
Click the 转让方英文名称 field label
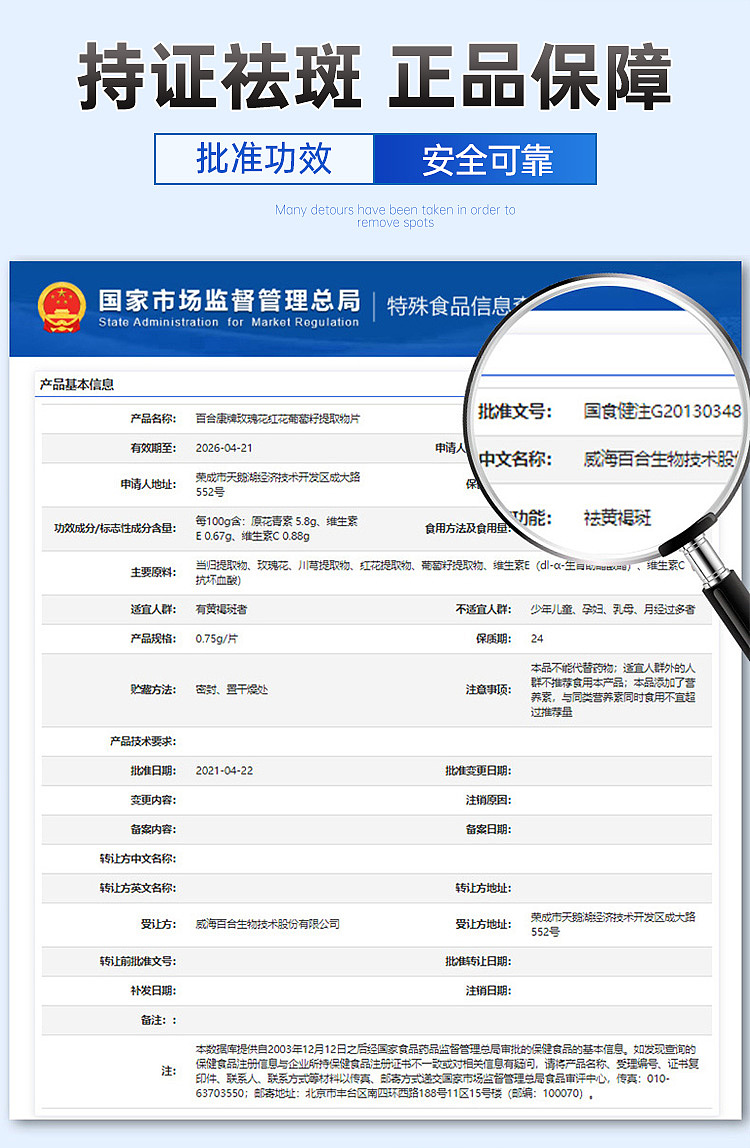click(x=138, y=888)
